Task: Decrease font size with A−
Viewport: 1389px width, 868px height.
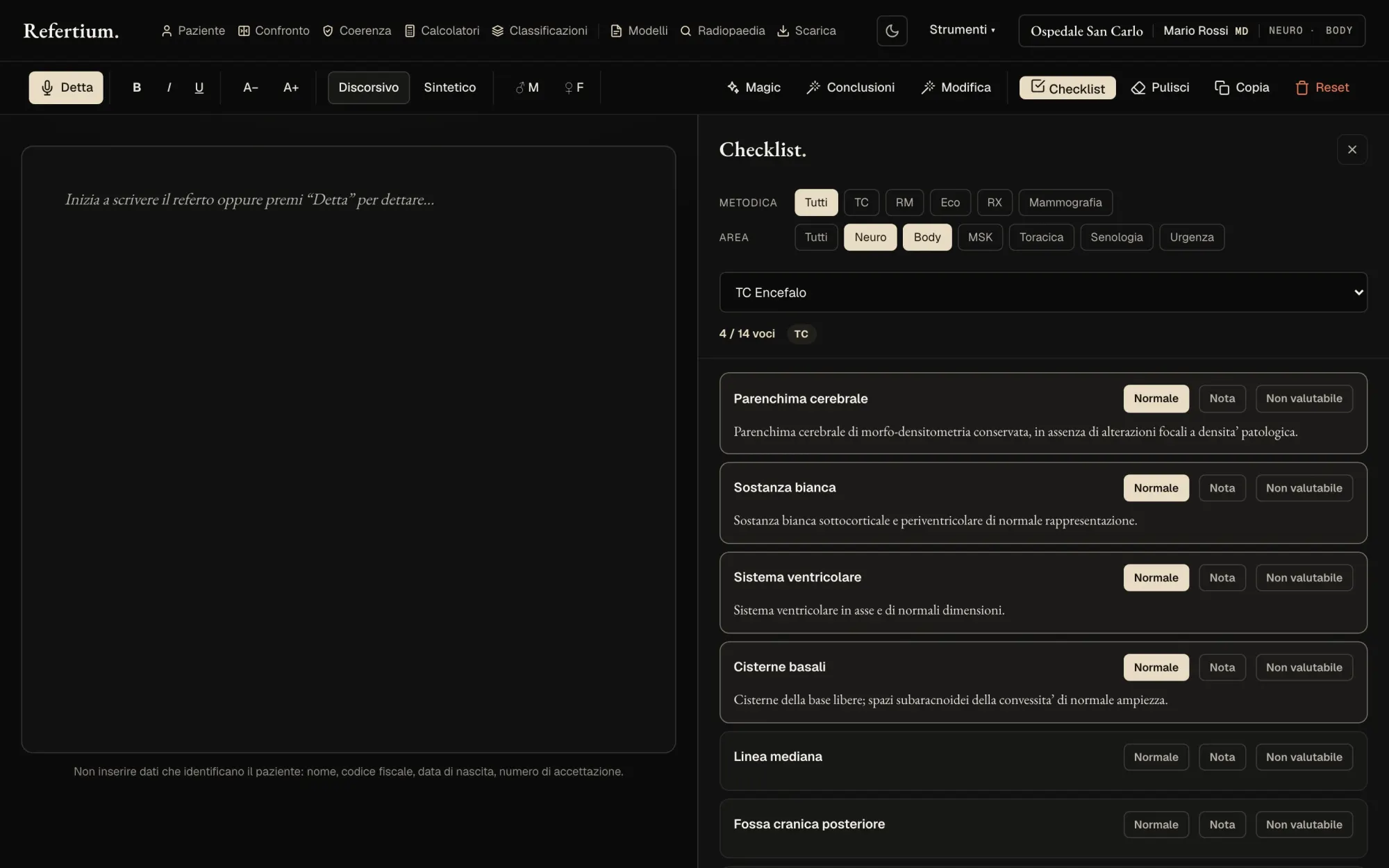Action: coord(251,87)
